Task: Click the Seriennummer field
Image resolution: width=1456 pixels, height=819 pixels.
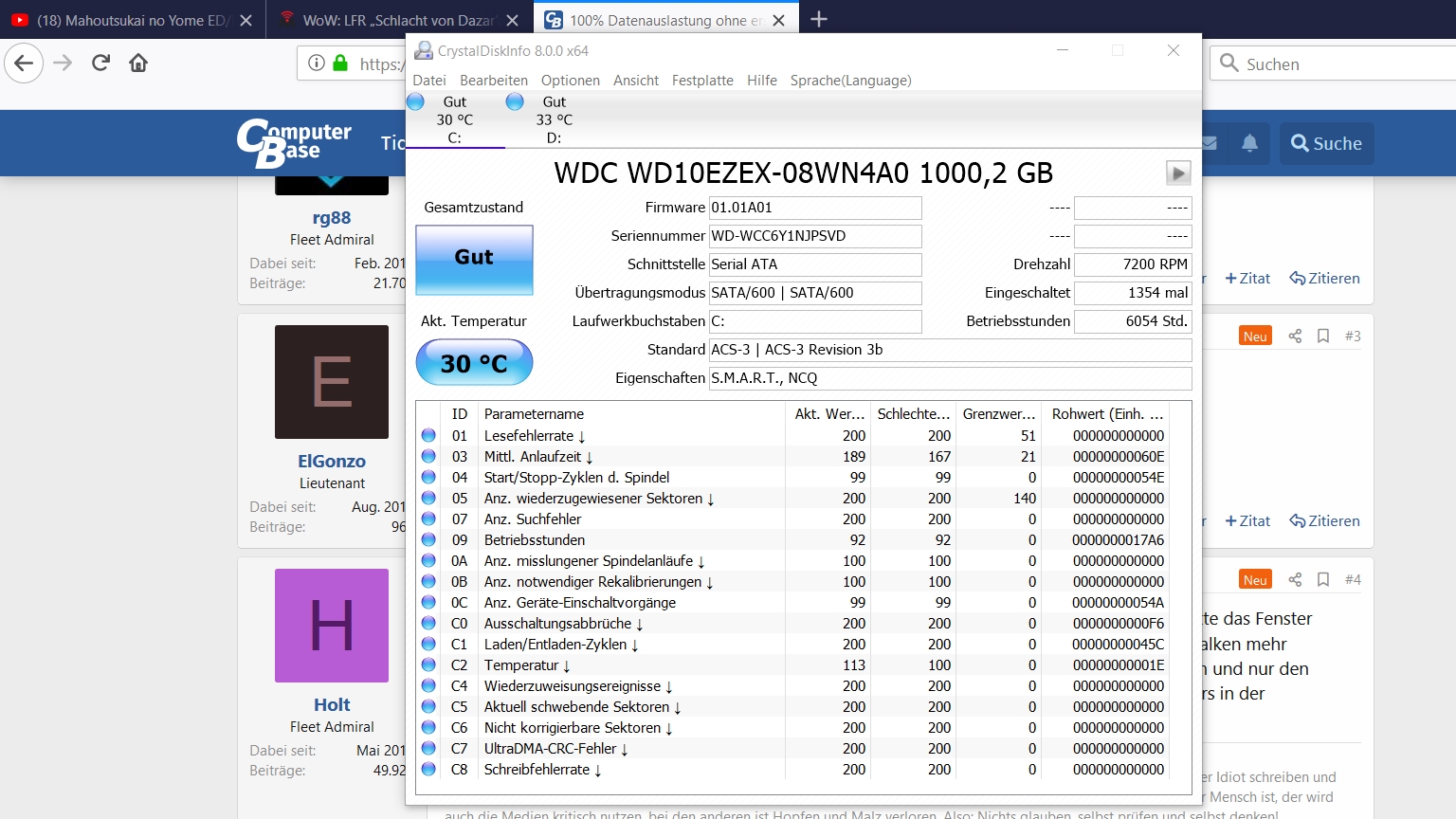Action: (815, 236)
